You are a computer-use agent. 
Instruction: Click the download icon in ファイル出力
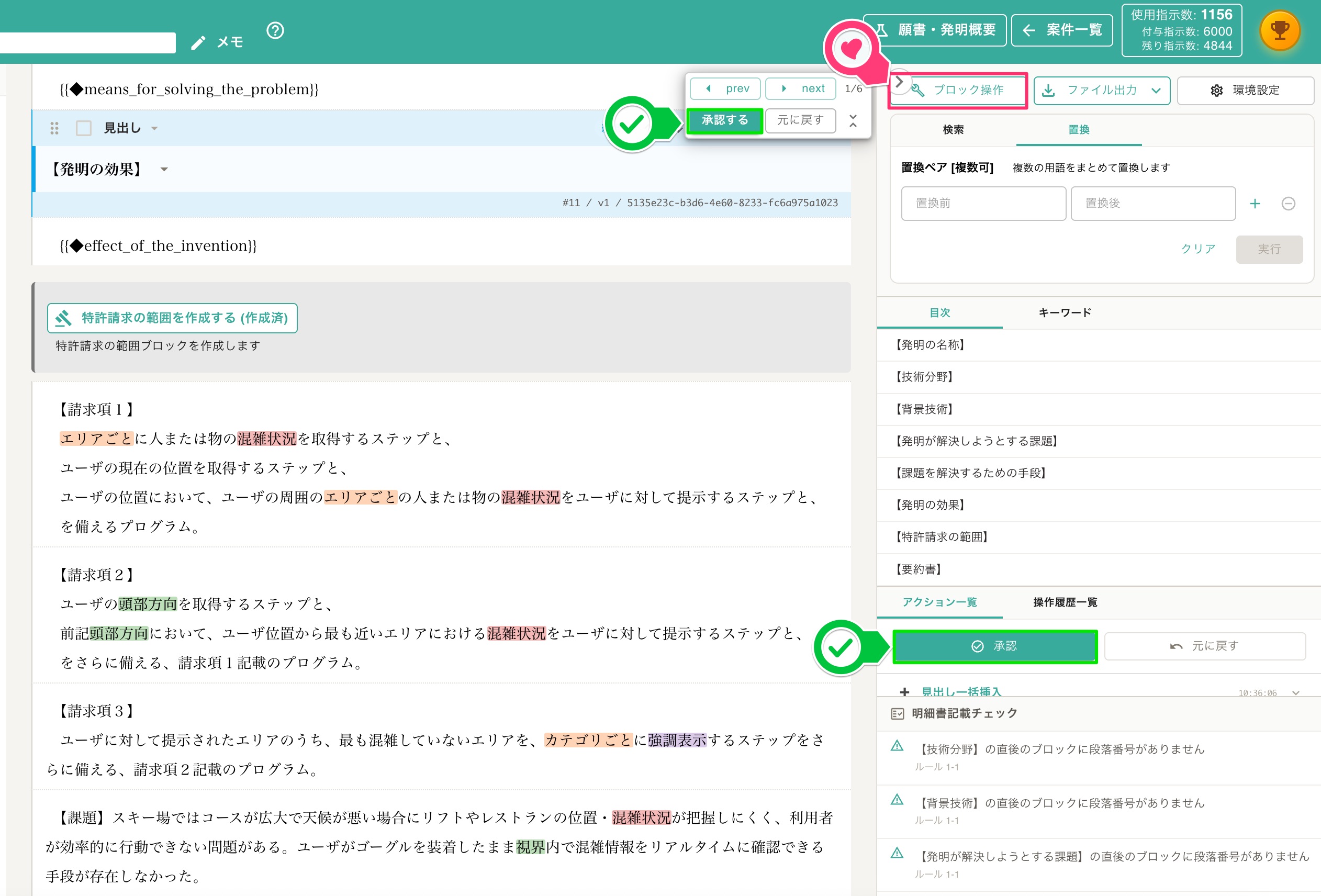(1048, 91)
